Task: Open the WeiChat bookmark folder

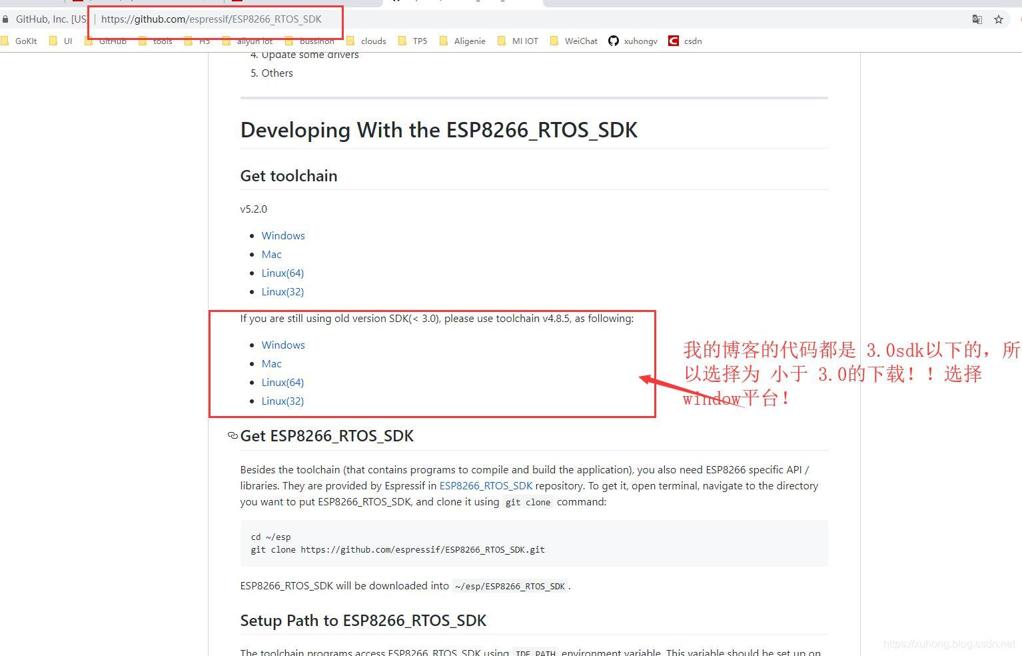Action: click(574, 41)
